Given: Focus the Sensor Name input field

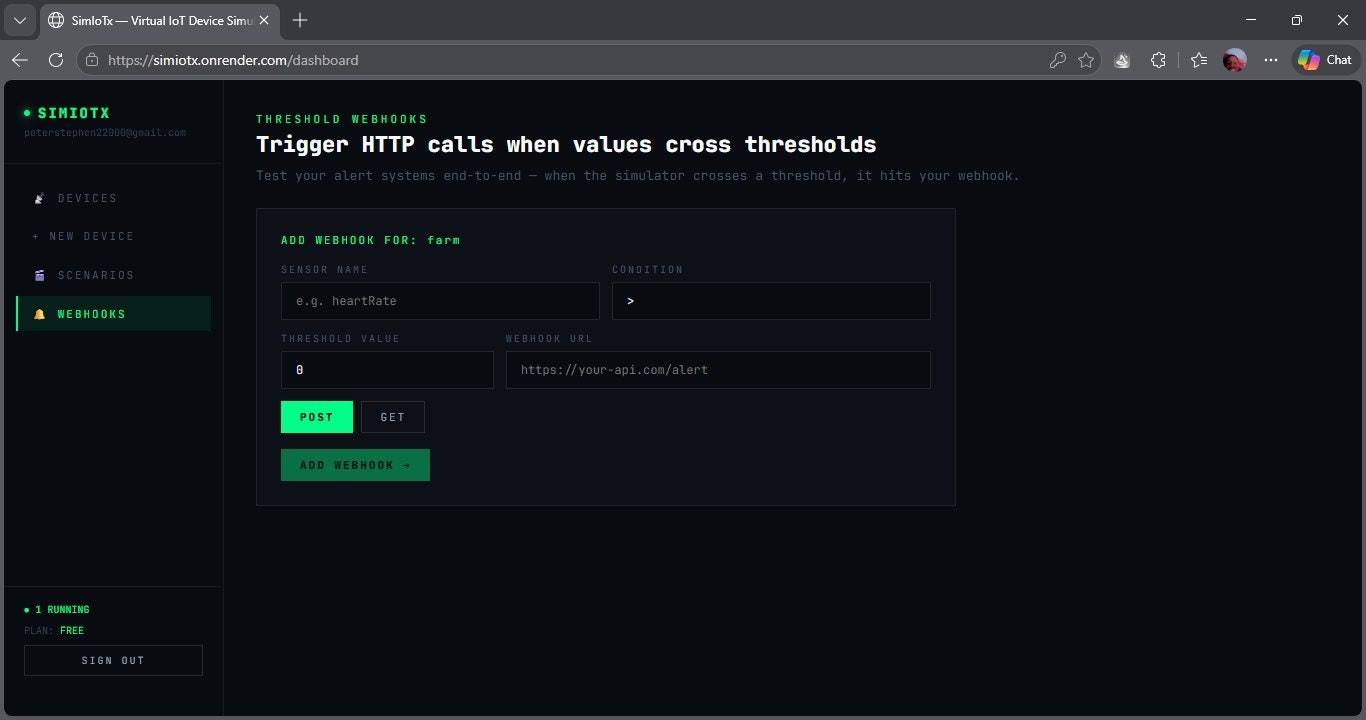Looking at the screenshot, I should (440, 301).
